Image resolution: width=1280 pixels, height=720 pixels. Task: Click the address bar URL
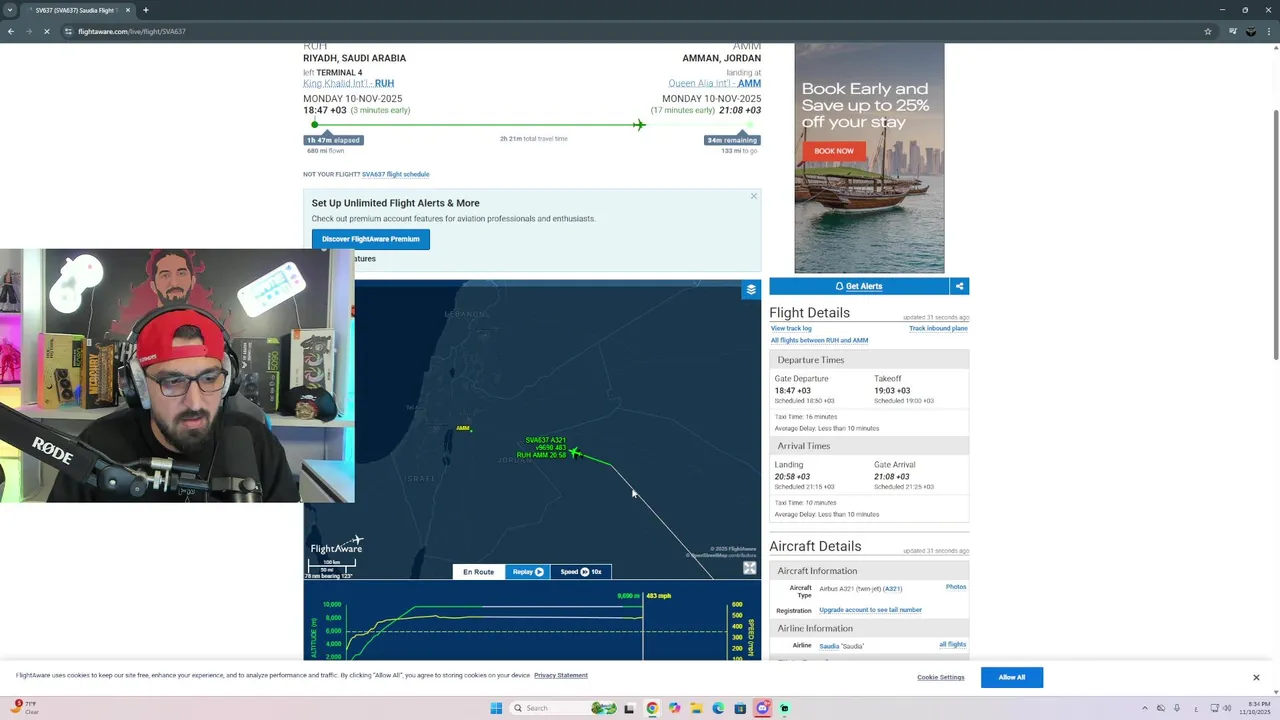[x=132, y=31]
